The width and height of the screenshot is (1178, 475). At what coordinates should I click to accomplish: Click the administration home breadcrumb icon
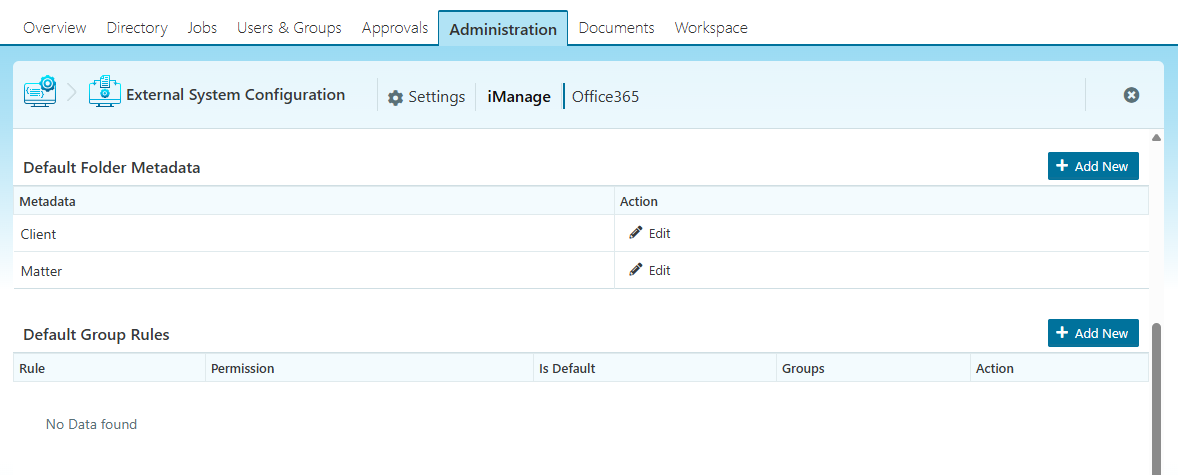pyautogui.click(x=41, y=92)
